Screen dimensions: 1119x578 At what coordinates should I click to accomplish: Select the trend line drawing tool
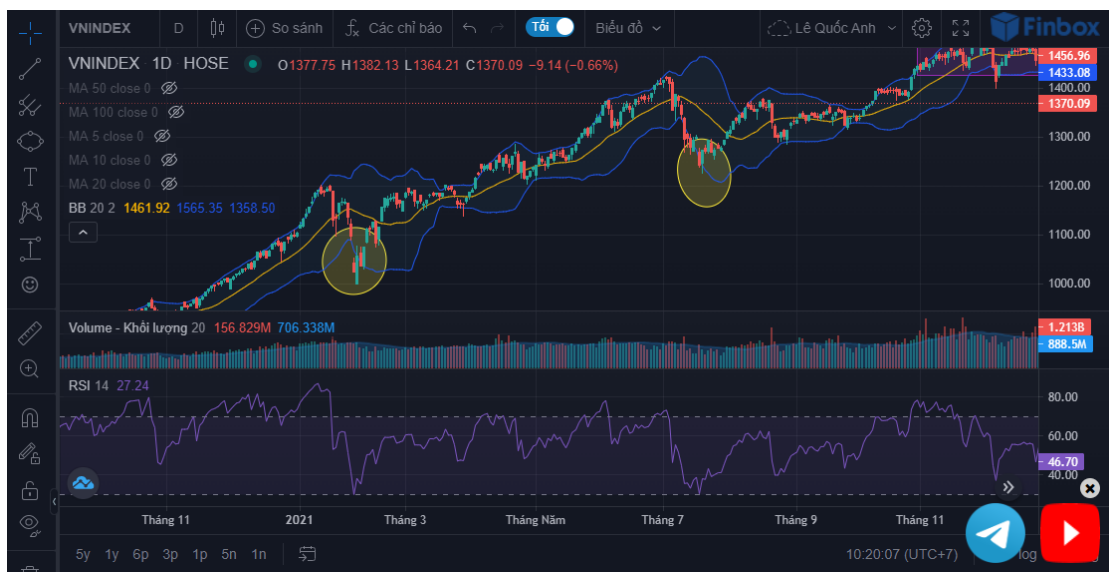pyautogui.click(x=30, y=69)
